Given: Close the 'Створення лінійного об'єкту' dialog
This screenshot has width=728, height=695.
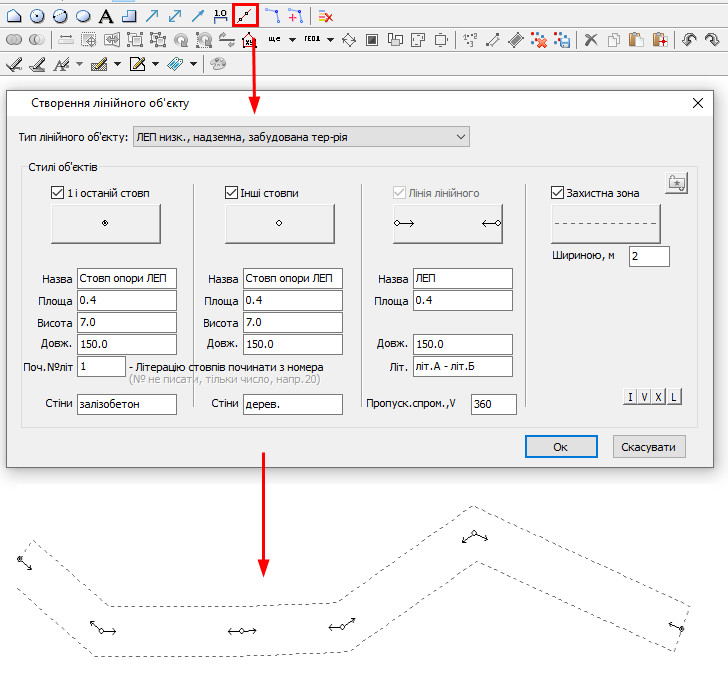Looking at the screenshot, I should coord(697,103).
